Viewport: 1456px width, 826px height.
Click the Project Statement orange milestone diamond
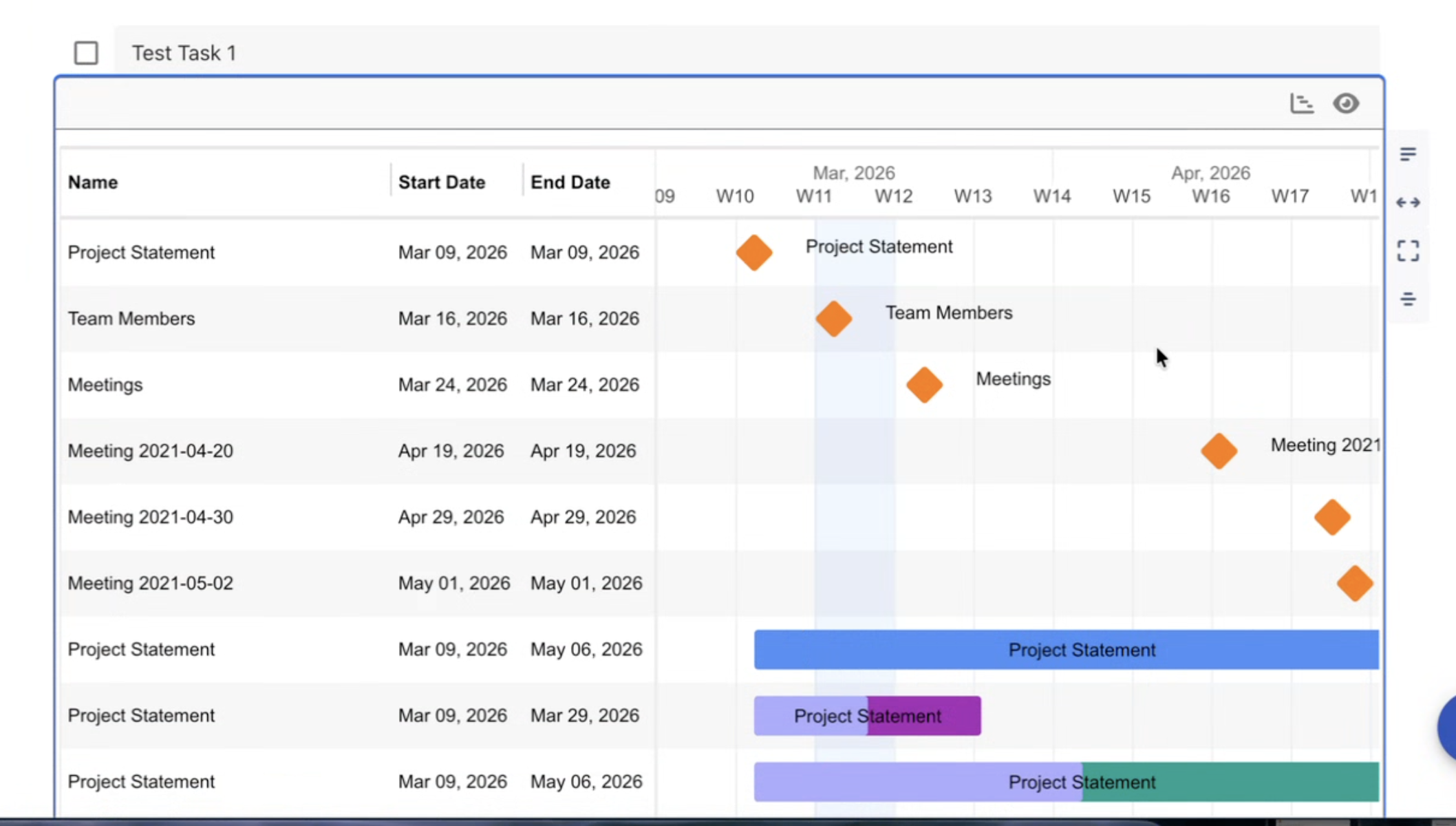754,253
